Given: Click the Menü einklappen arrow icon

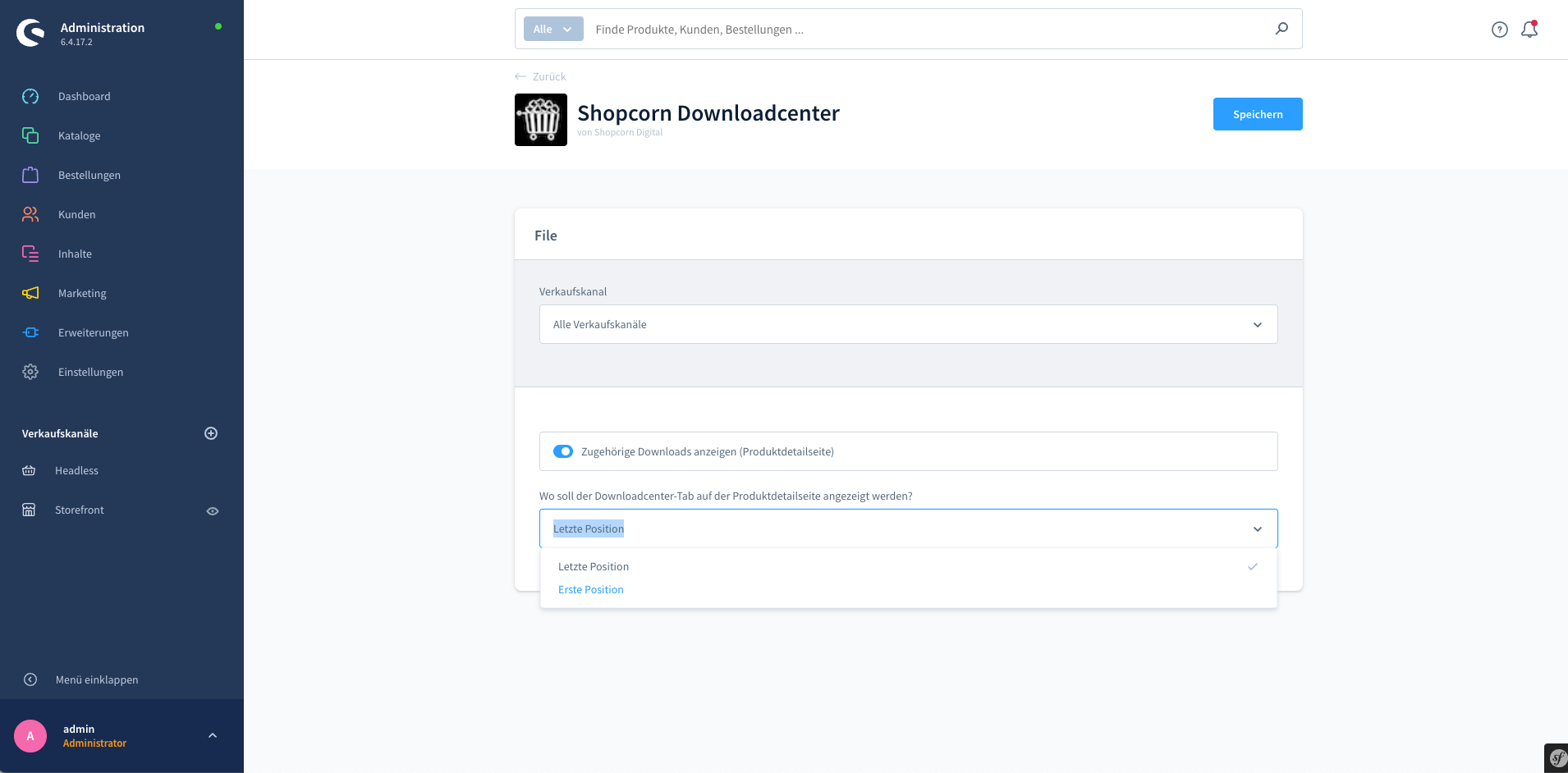Looking at the screenshot, I should click(30, 679).
